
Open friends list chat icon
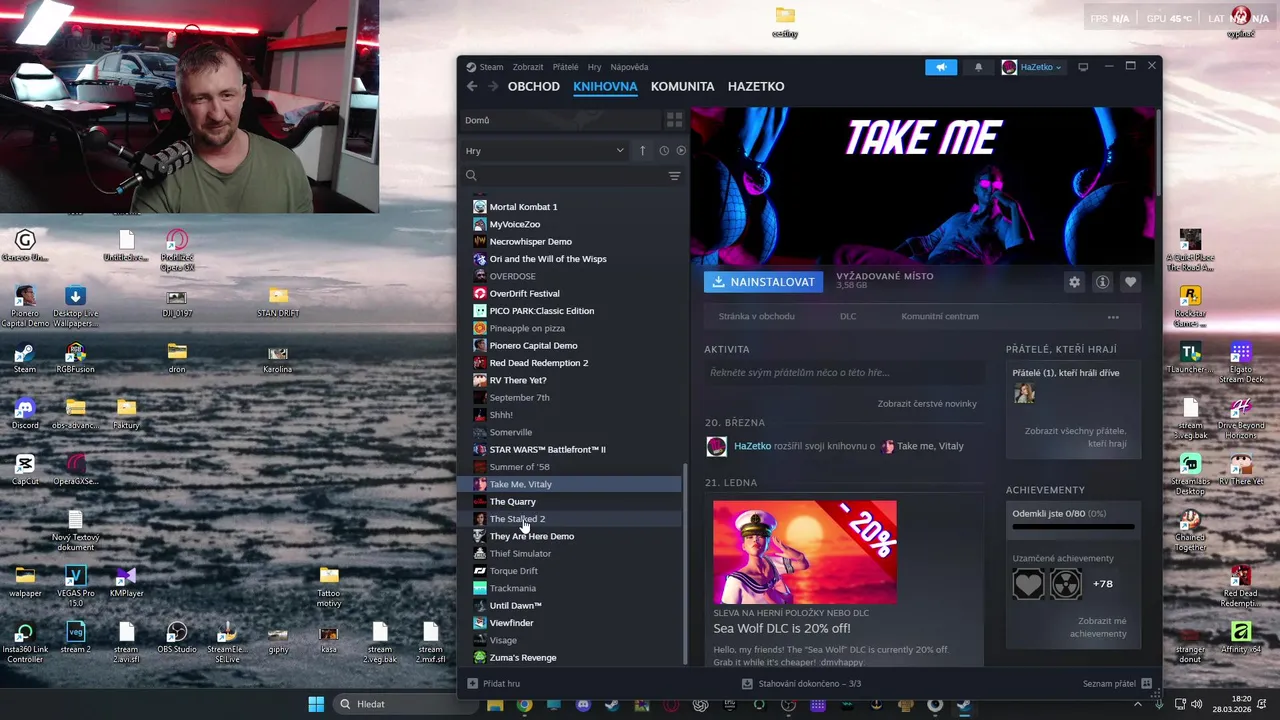(x=1146, y=683)
